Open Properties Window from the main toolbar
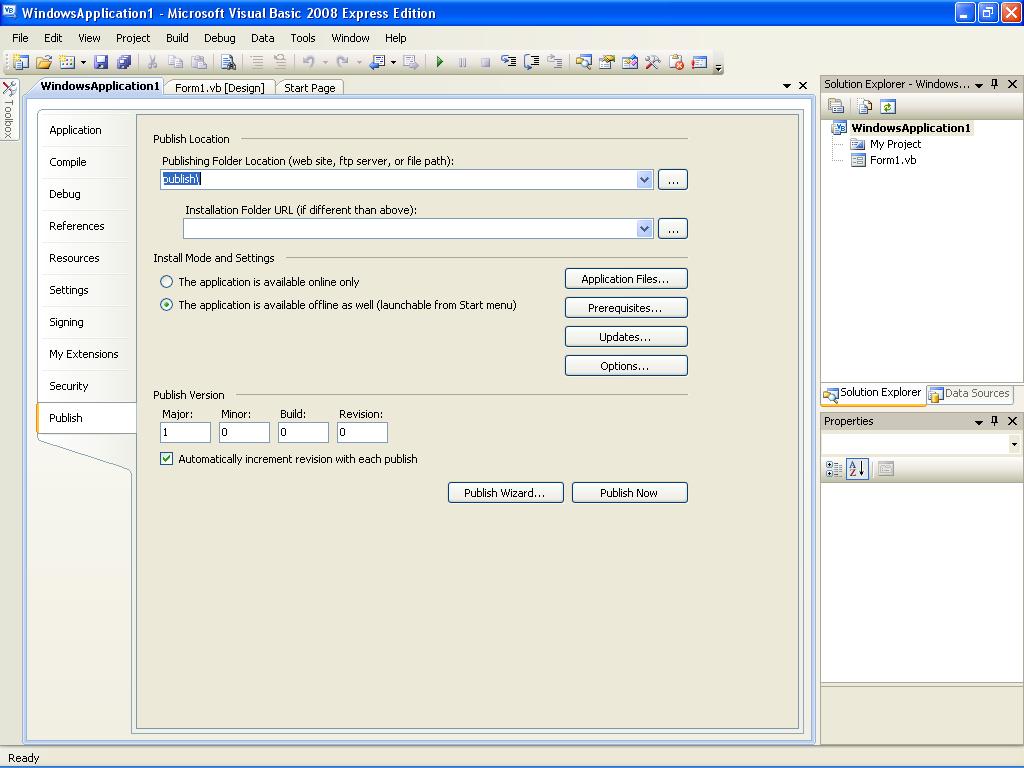This screenshot has height=768, width=1024. 607,62
